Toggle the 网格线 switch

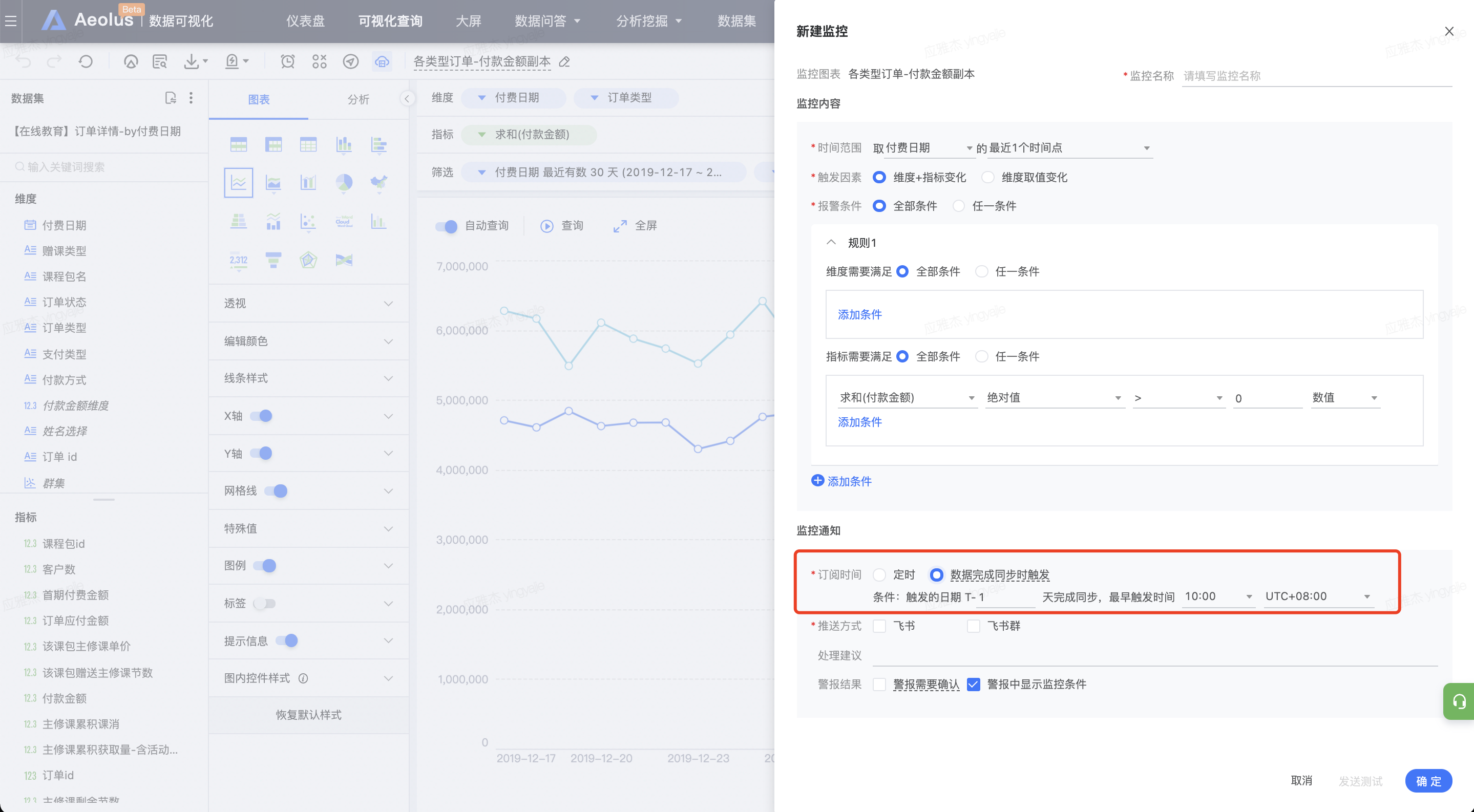tap(277, 491)
